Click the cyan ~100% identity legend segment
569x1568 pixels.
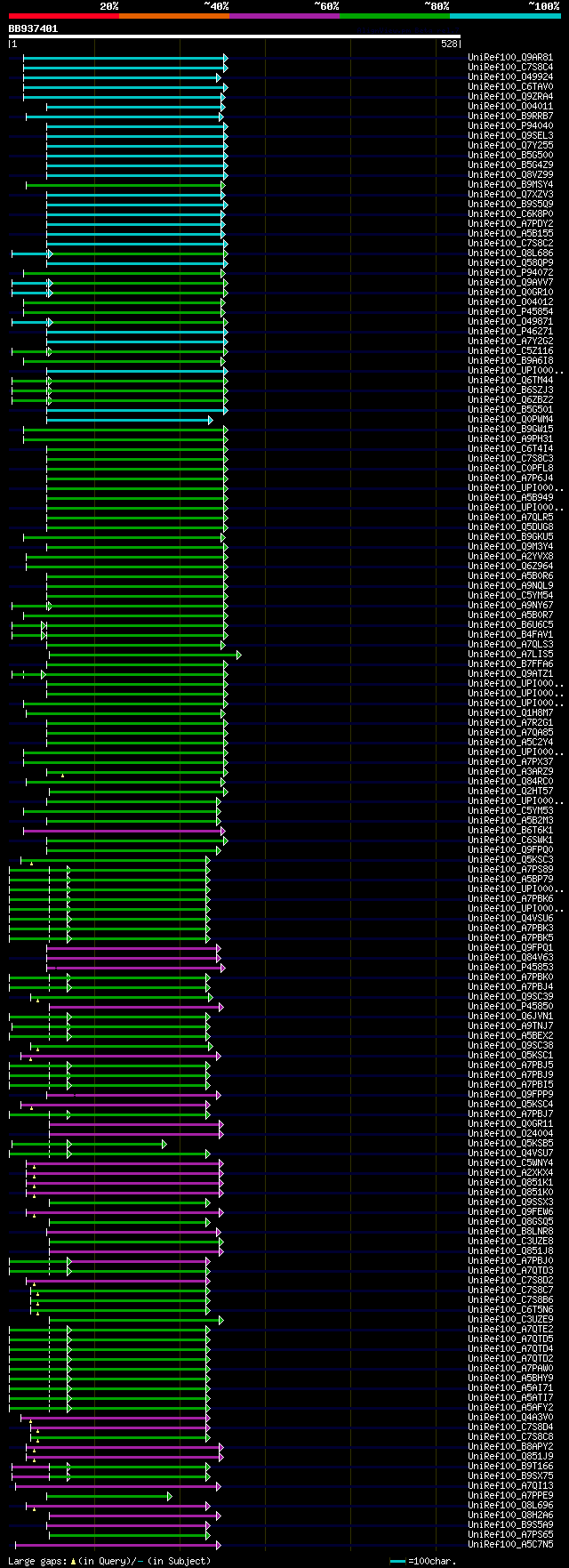coord(505,16)
